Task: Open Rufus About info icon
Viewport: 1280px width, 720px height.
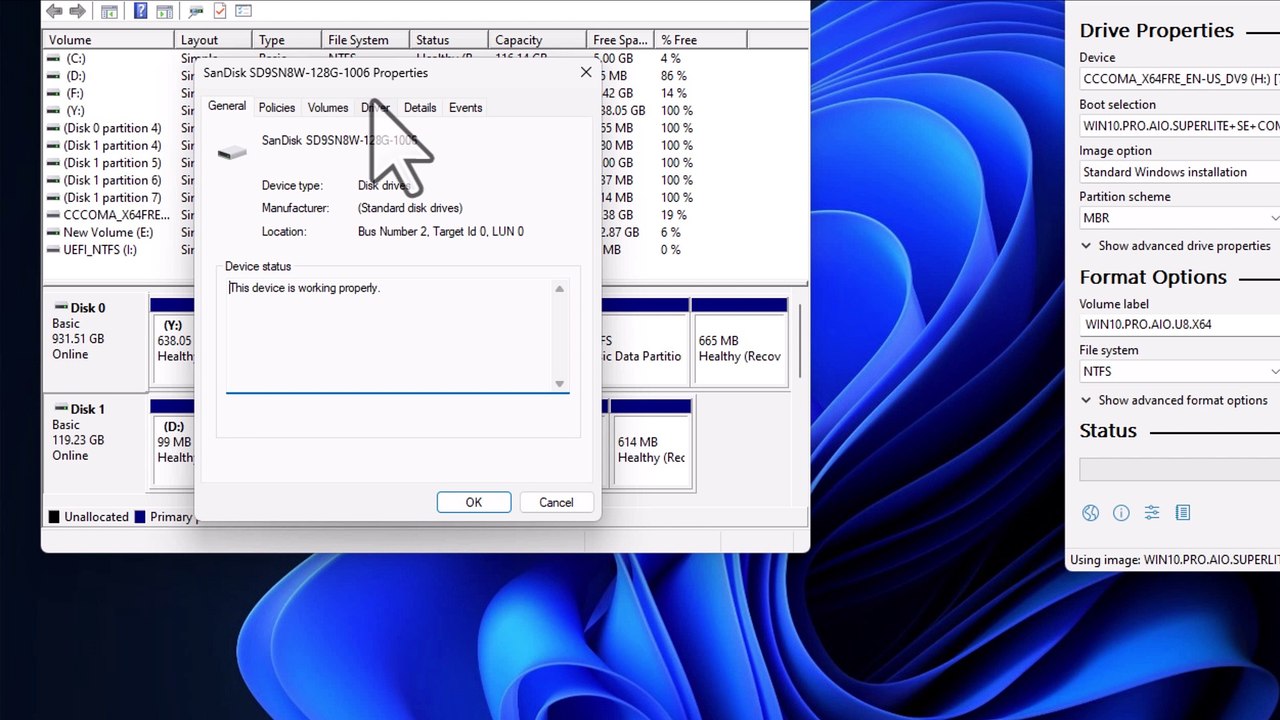Action: coord(1121,513)
